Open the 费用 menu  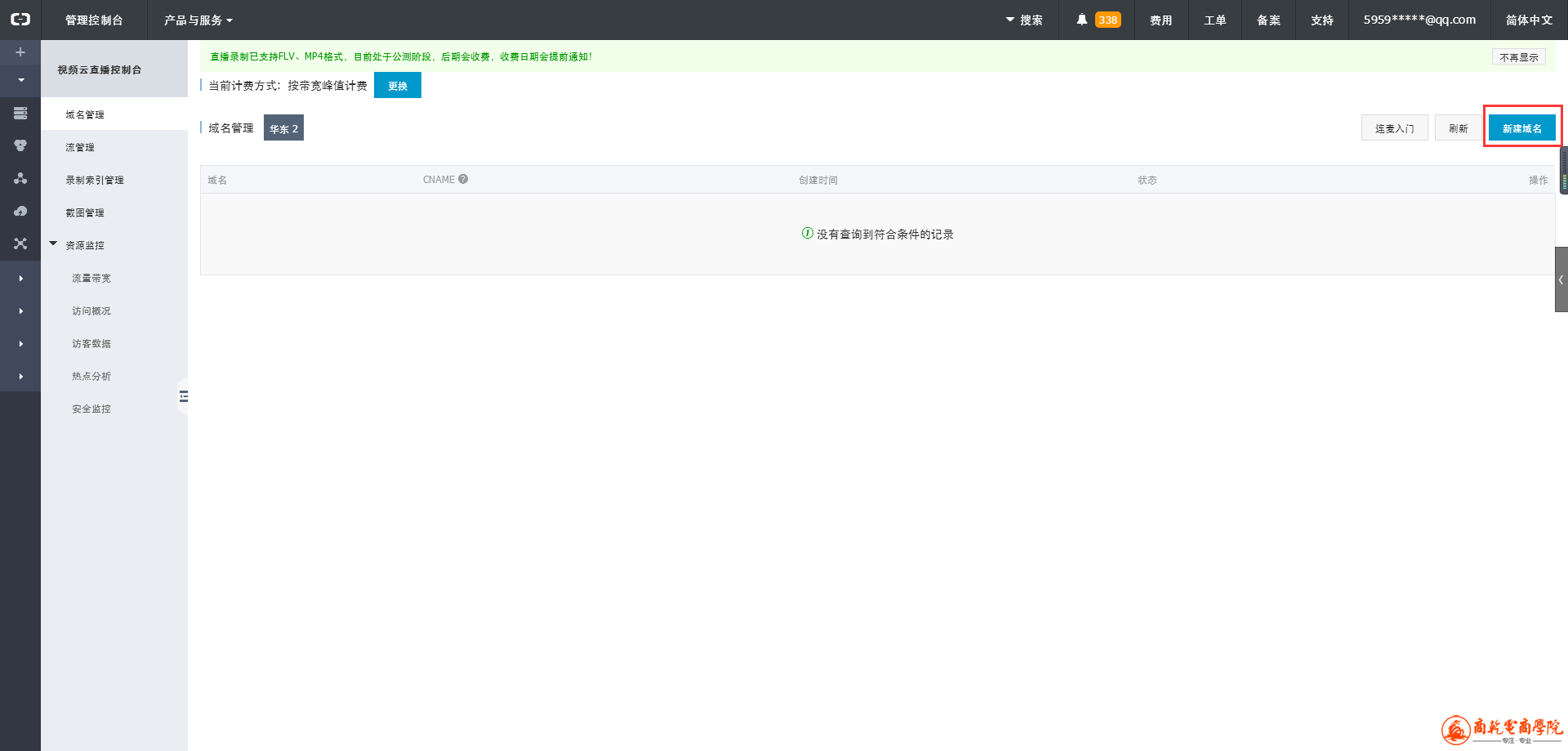(1160, 20)
